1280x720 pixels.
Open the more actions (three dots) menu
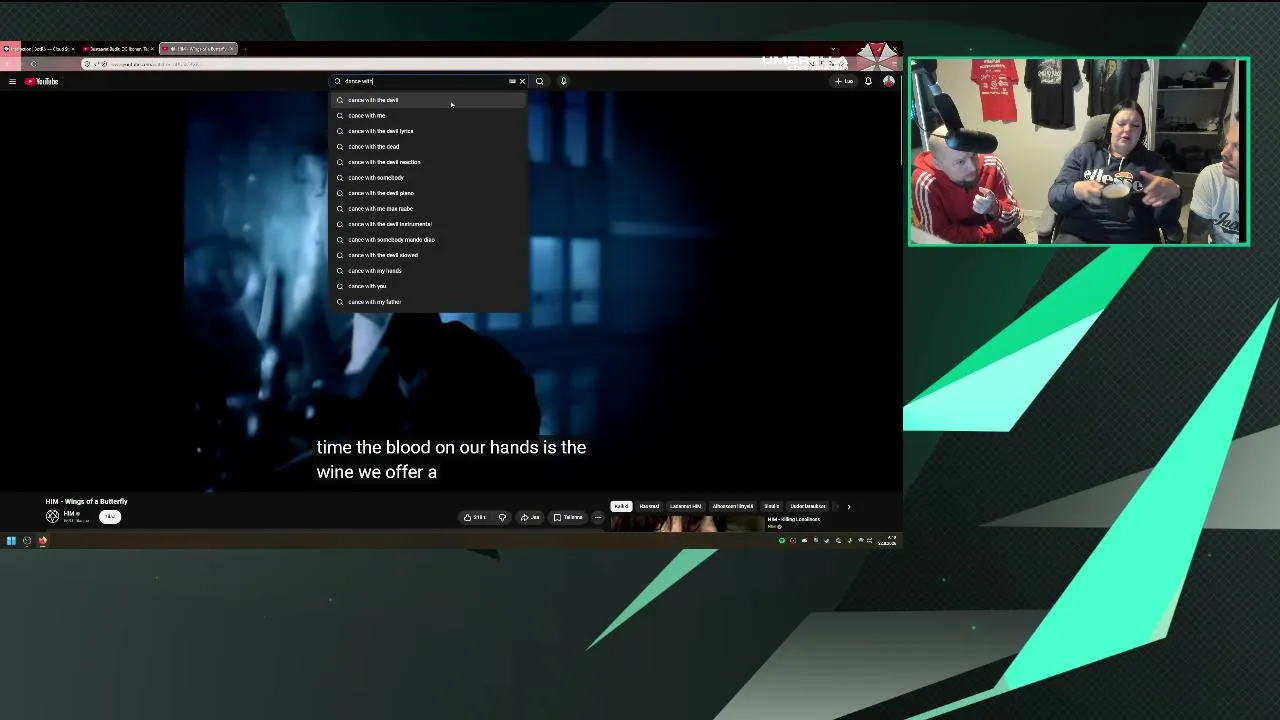pos(598,517)
